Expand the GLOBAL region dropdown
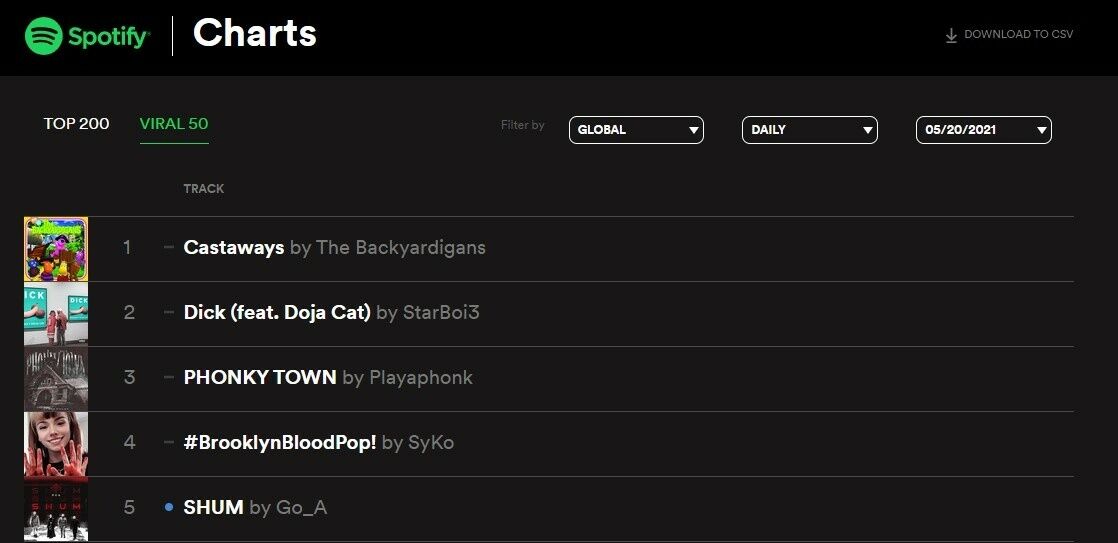1118x543 pixels. 636,130
